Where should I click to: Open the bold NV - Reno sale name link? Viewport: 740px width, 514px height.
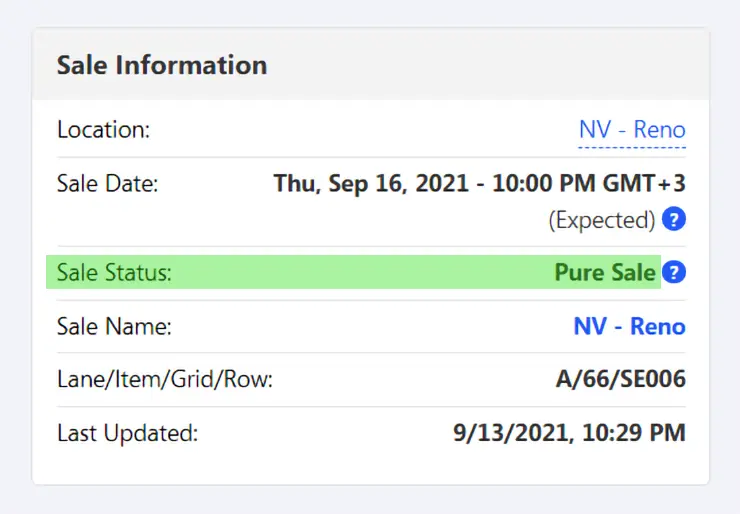click(x=630, y=326)
